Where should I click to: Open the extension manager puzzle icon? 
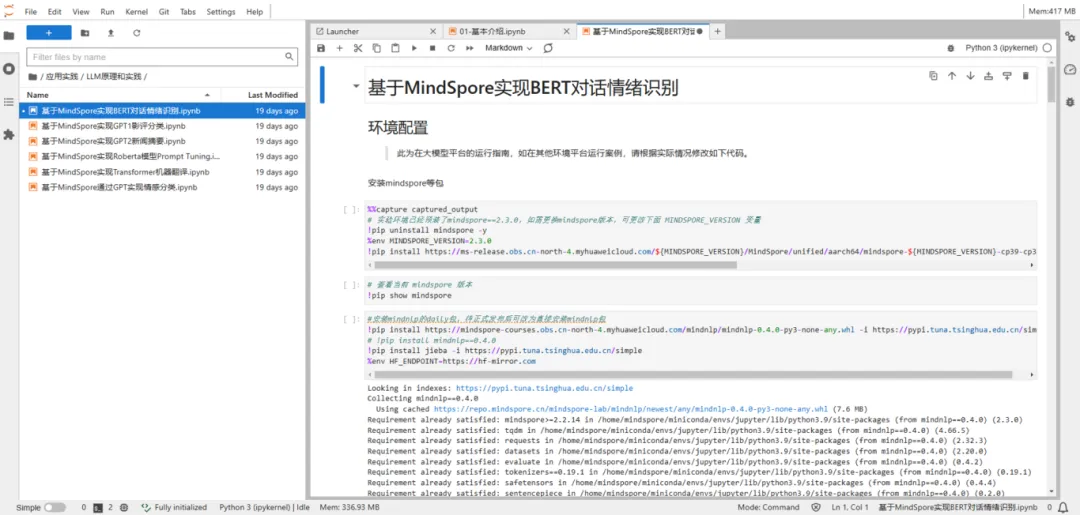tap(9, 135)
